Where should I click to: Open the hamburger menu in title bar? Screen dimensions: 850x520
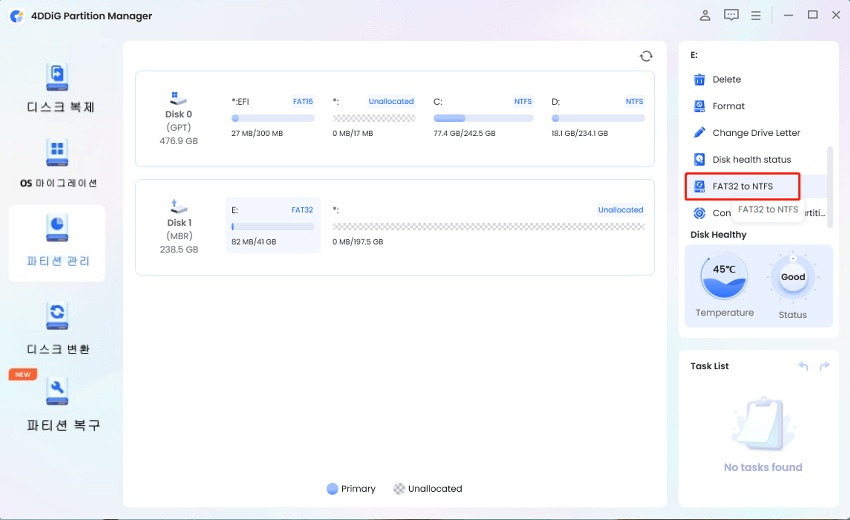click(756, 16)
